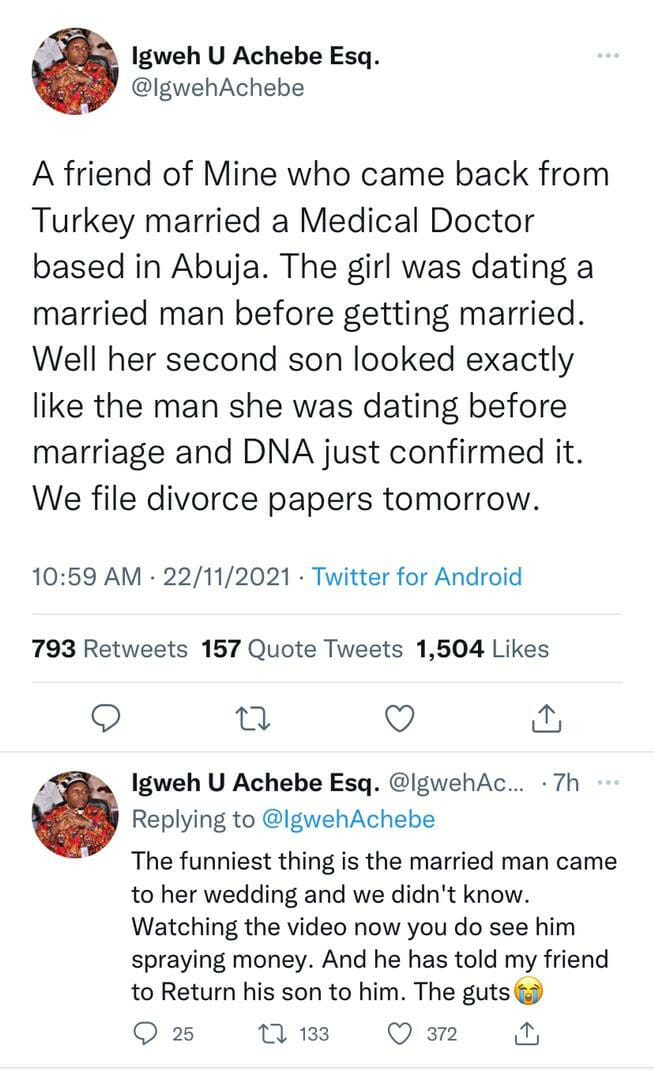Open the more options menu on main tweet
654x1080 pixels.
[x=608, y=57]
